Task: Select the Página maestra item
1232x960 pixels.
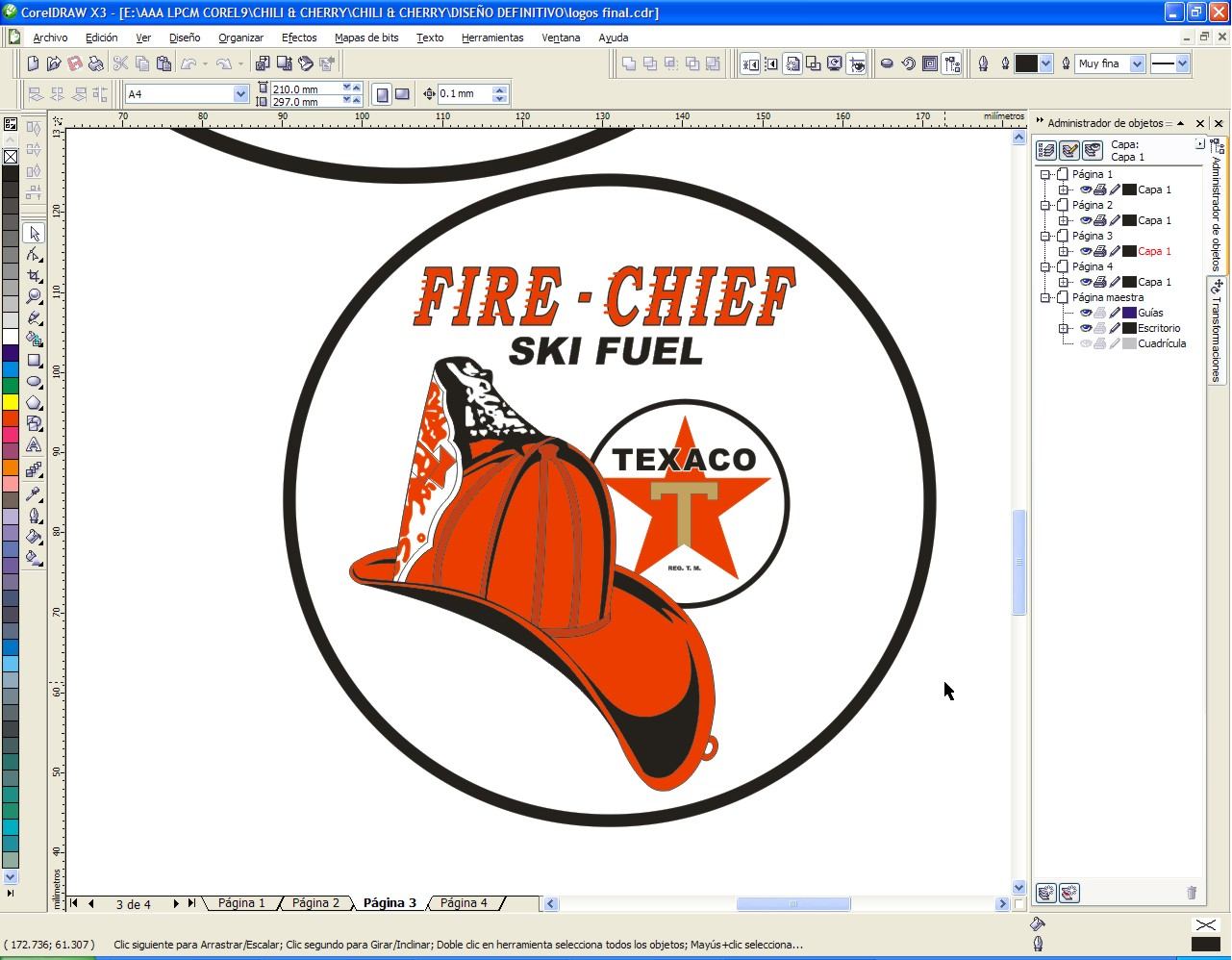Action: (x=1107, y=297)
